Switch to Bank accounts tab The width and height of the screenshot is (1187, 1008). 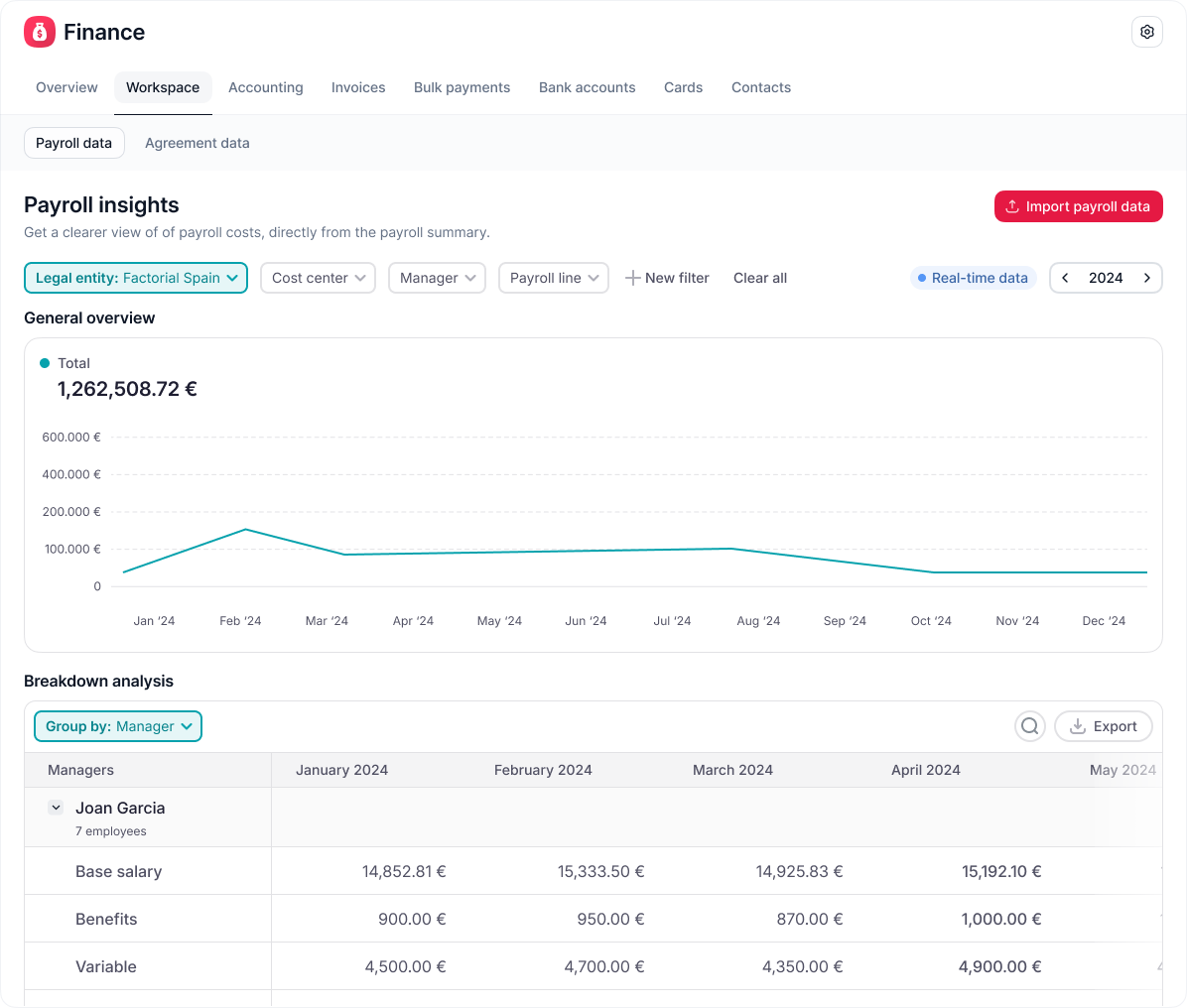pyautogui.click(x=587, y=87)
